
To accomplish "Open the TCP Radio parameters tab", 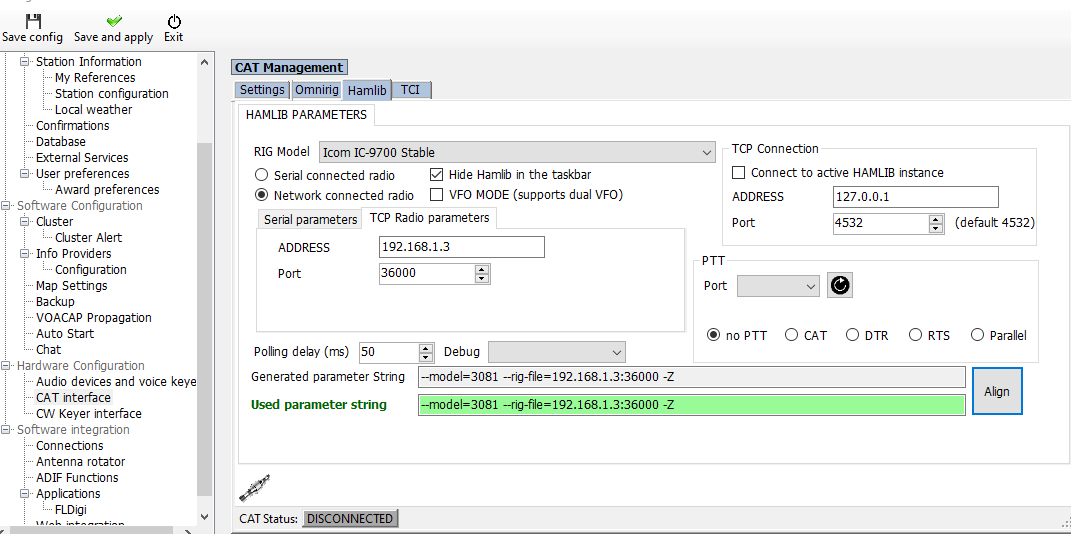I will coord(430,218).
